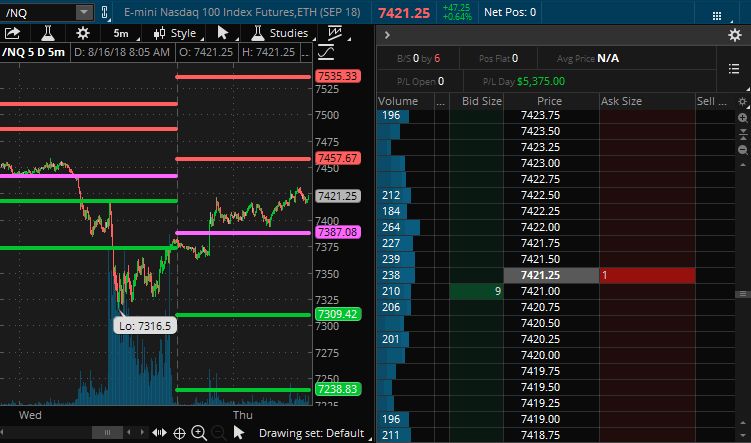Click the Ask Size cell at 7421.25
The height and width of the screenshot is (443, 751).
click(x=646, y=274)
